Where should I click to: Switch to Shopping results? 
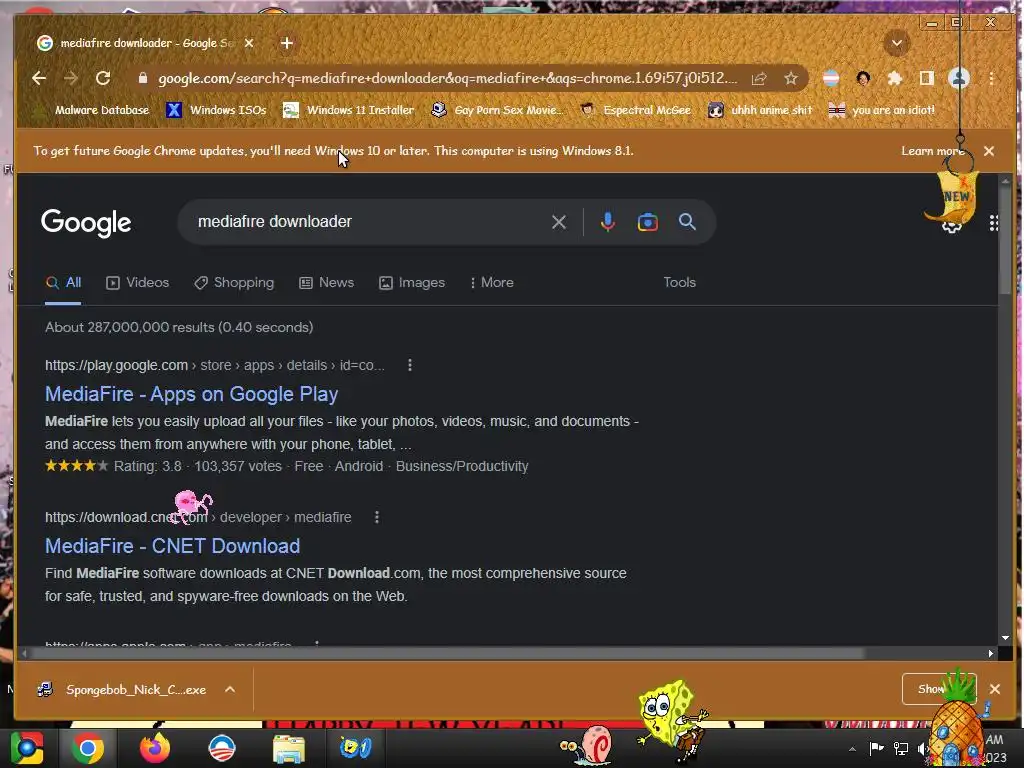[x=234, y=283]
